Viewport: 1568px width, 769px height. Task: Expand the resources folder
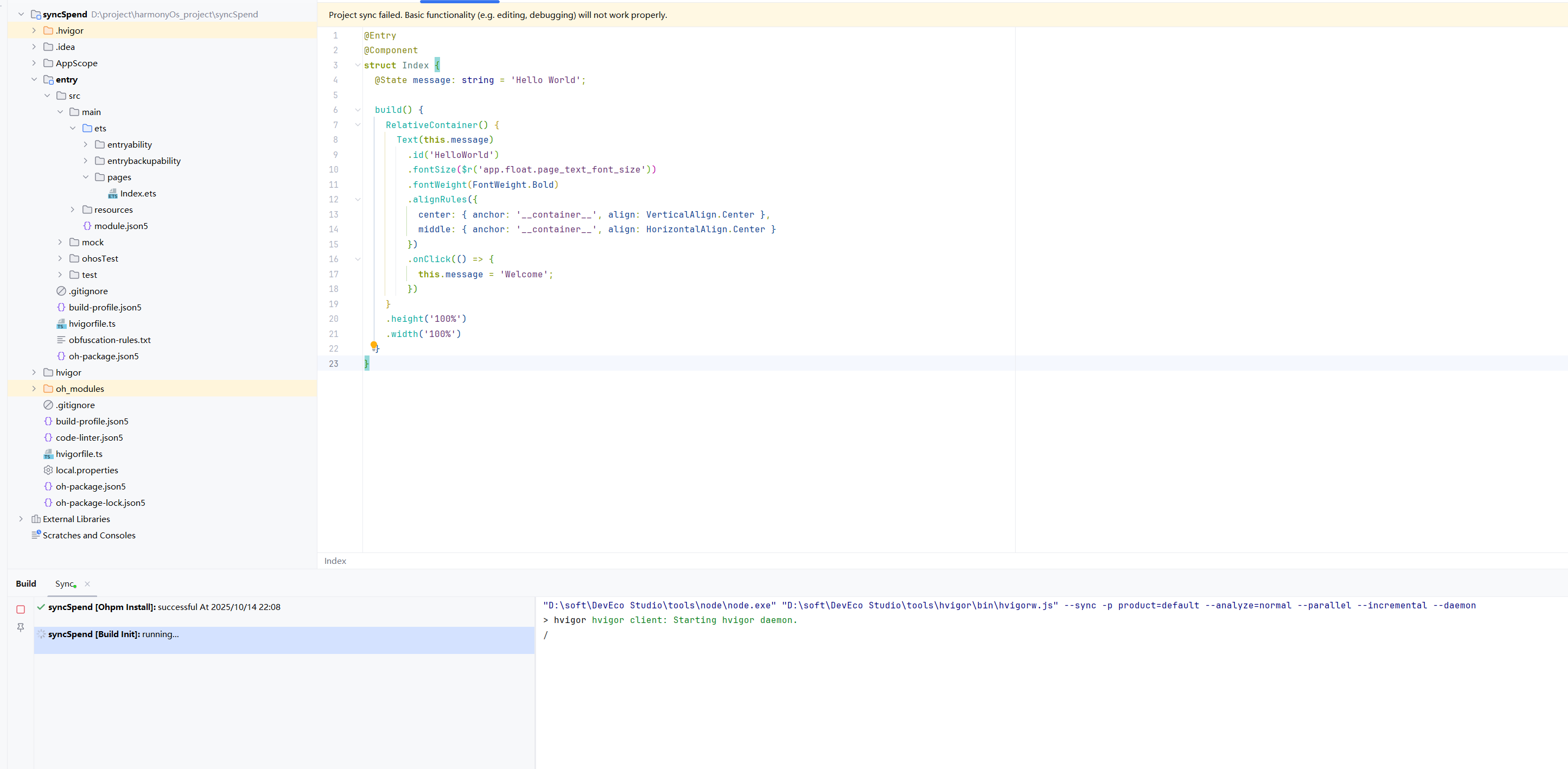click(x=73, y=209)
